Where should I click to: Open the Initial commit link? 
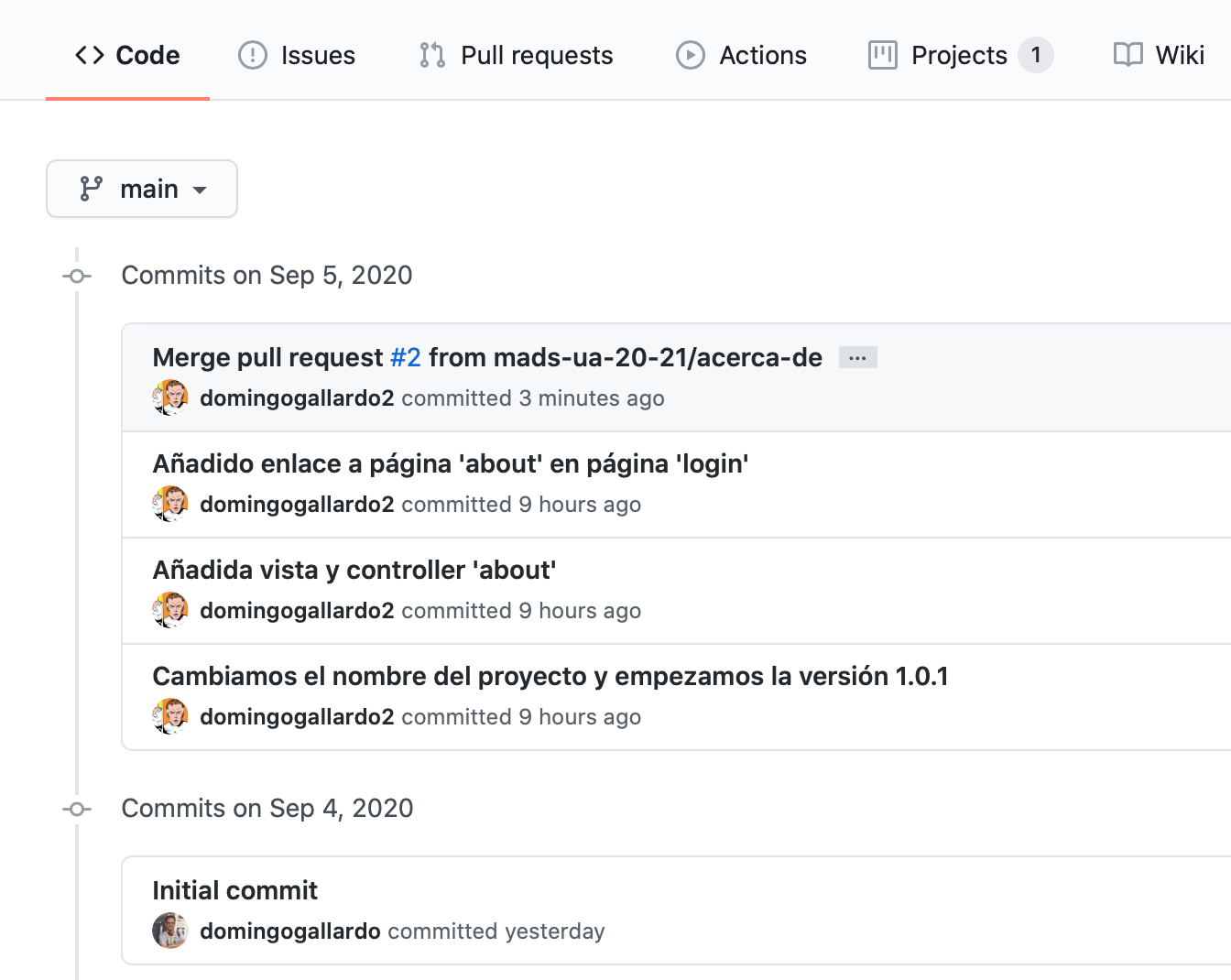pyautogui.click(x=235, y=890)
